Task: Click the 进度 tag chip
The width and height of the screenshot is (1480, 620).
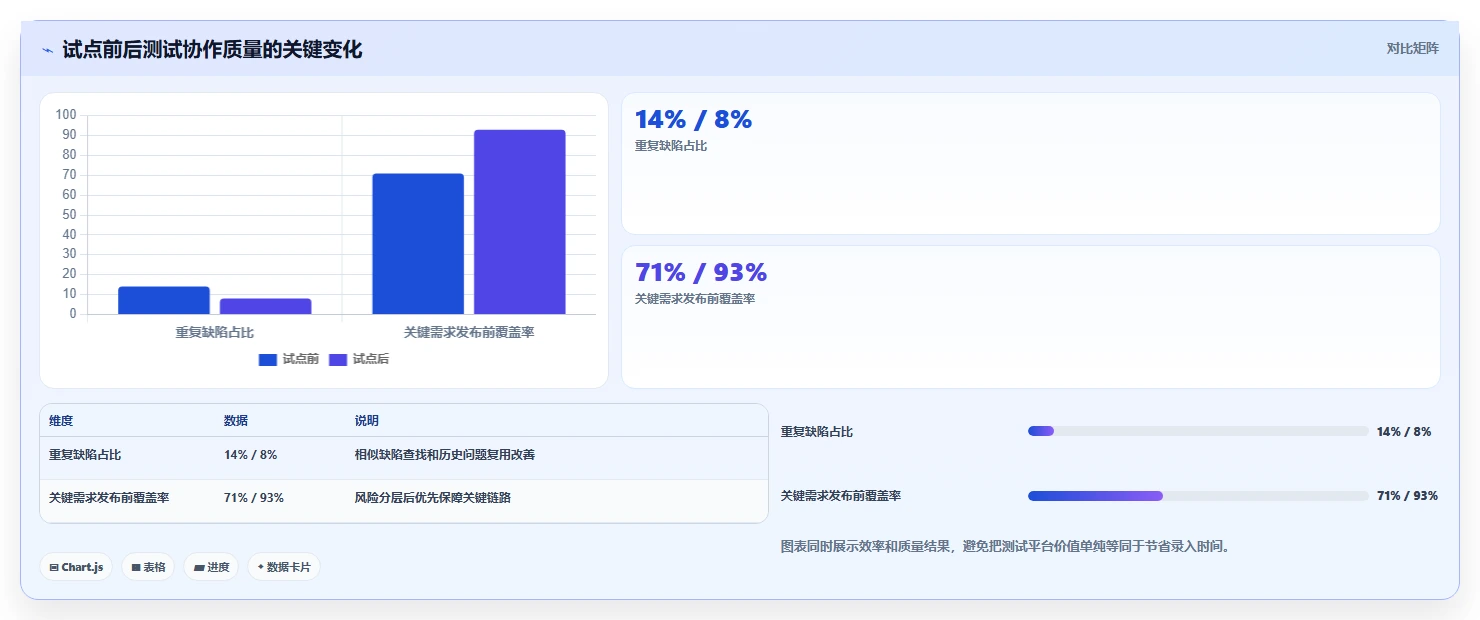Action: (211, 567)
